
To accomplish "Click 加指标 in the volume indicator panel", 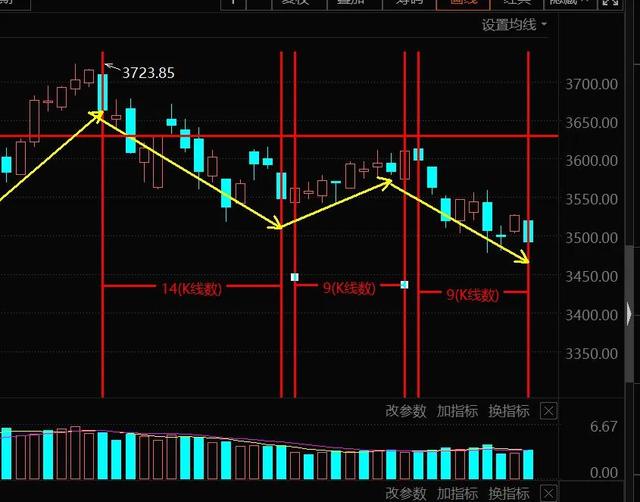I will [457, 411].
